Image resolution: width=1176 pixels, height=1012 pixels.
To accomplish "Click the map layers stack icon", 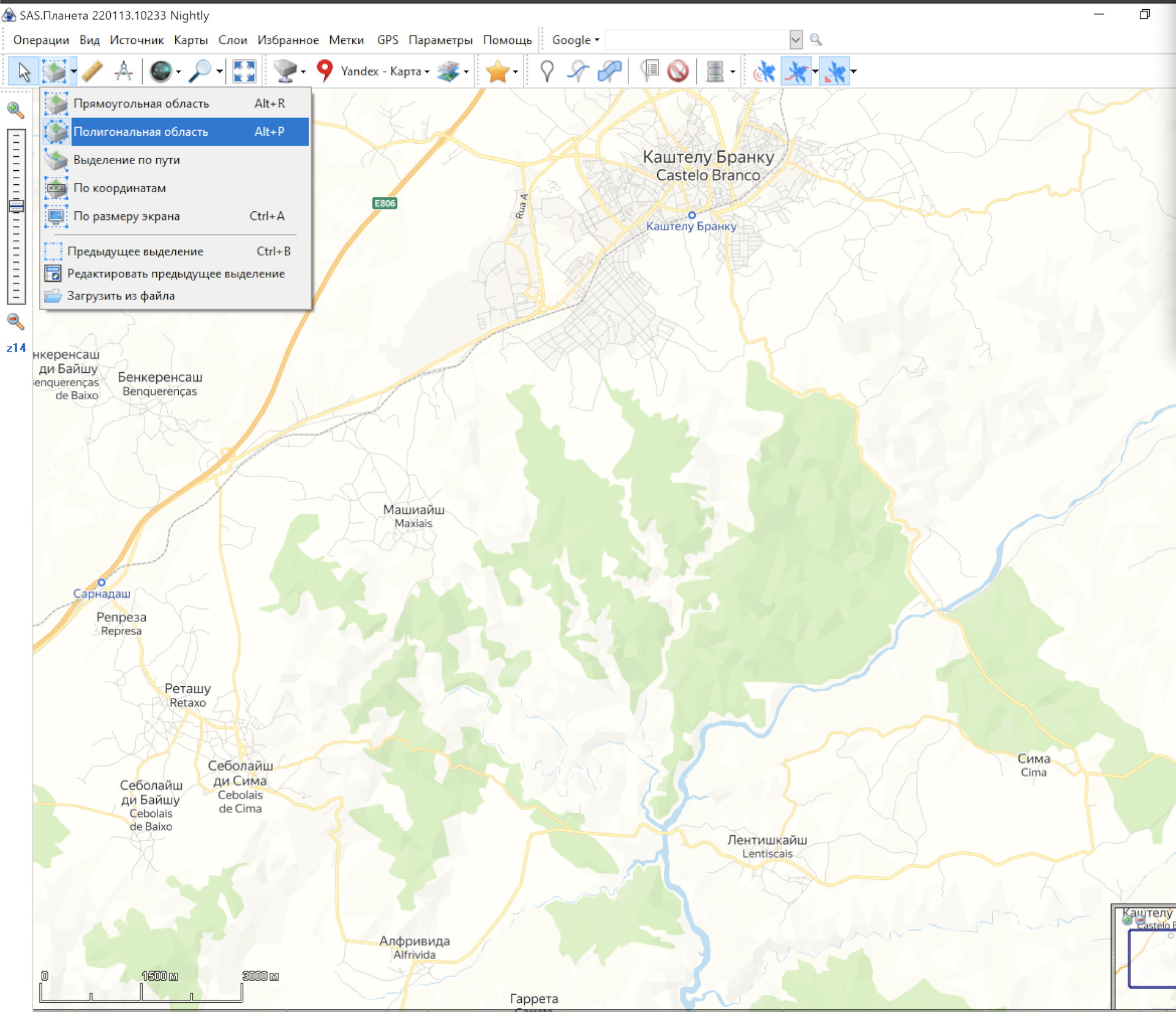I will pyautogui.click(x=449, y=72).
